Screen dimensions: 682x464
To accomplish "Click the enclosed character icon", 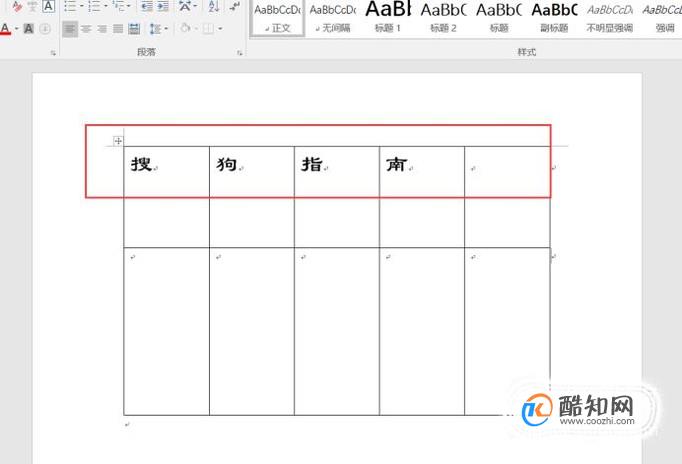I will click(45, 29).
